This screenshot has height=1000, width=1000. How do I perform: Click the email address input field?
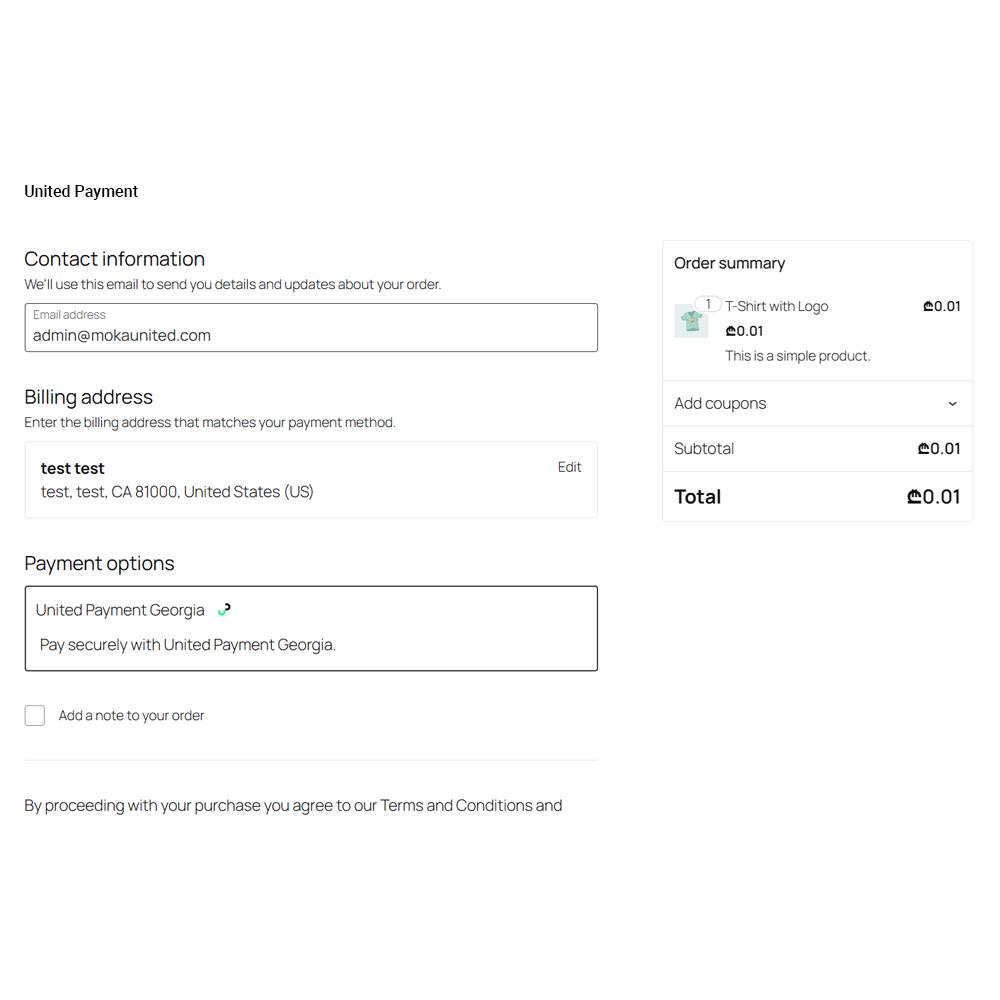pyautogui.click(x=311, y=335)
